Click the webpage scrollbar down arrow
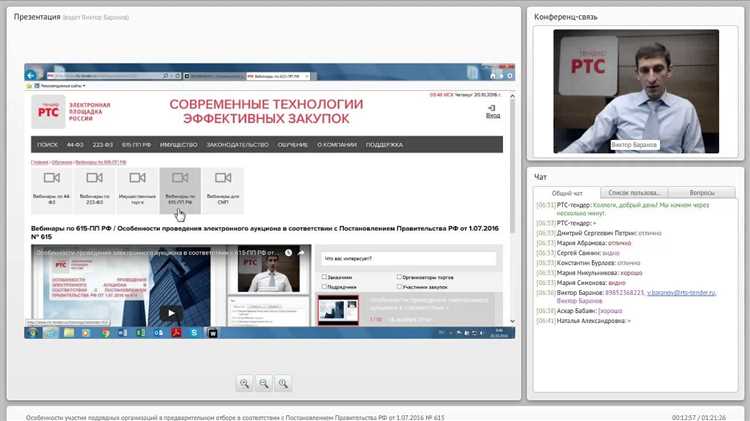750x421 pixels. point(512,321)
